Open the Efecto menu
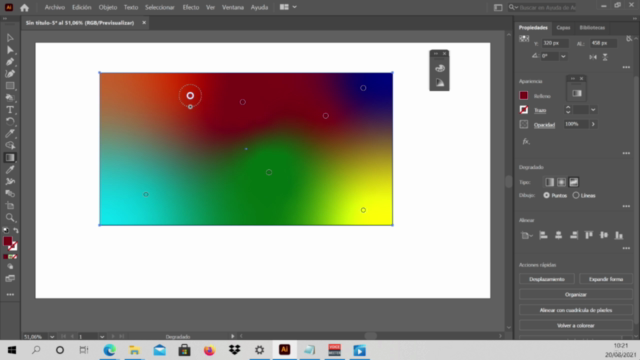640x360 pixels. tap(191, 7)
